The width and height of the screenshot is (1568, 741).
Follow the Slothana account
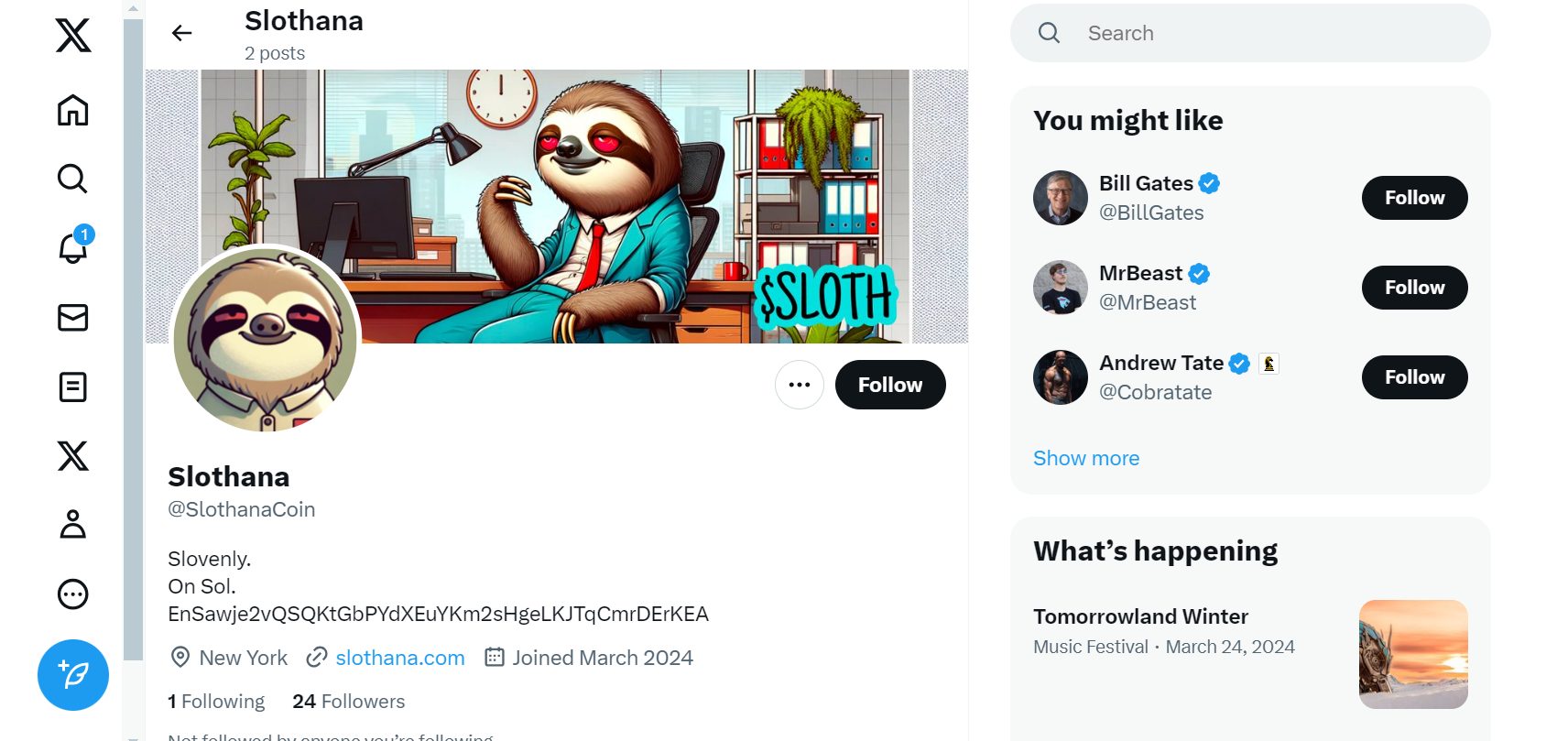890,385
